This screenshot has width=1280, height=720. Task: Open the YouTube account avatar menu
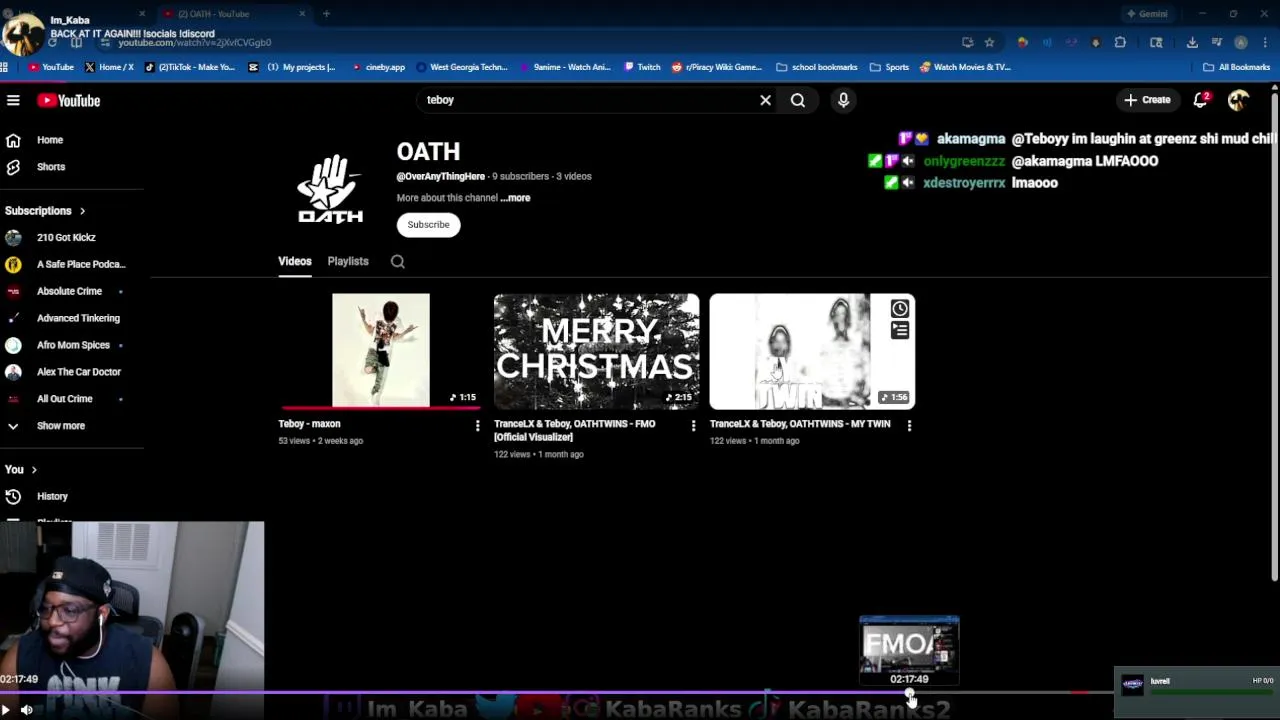pyautogui.click(x=1238, y=100)
